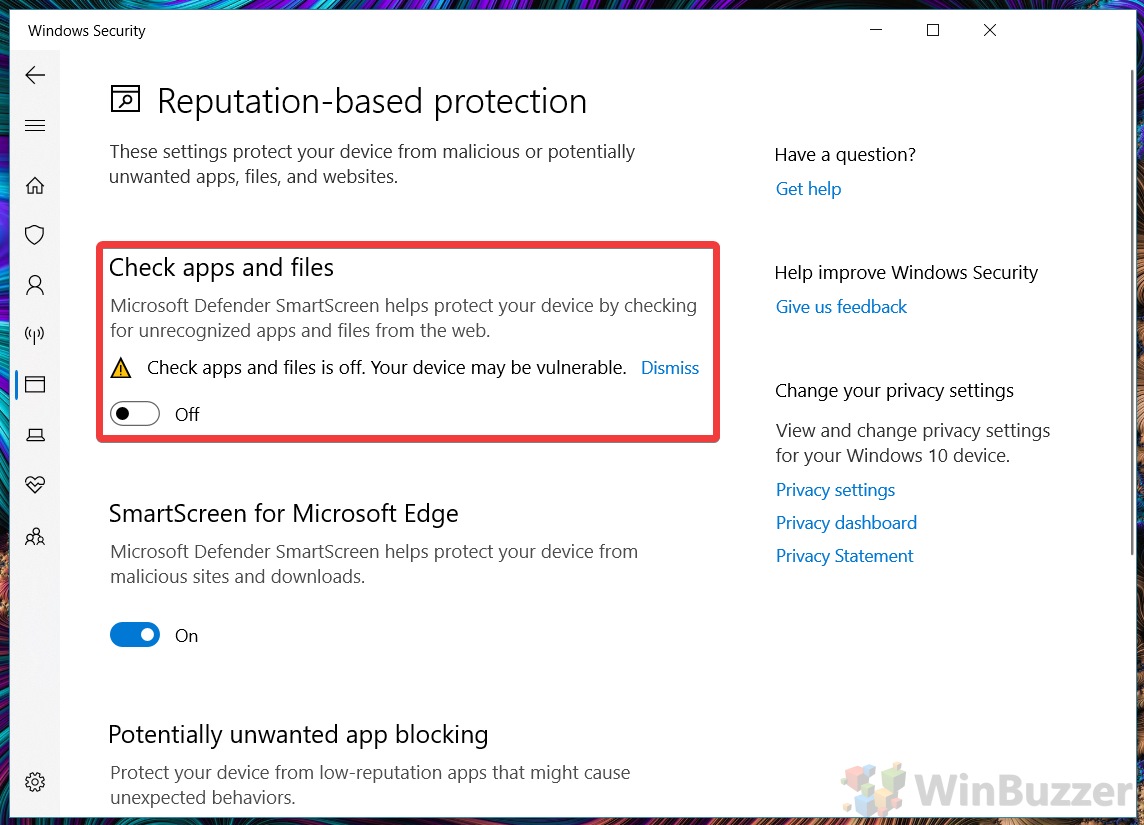Select App & browser control icon
Image resolution: width=1144 pixels, height=825 pixels.
(x=35, y=385)
